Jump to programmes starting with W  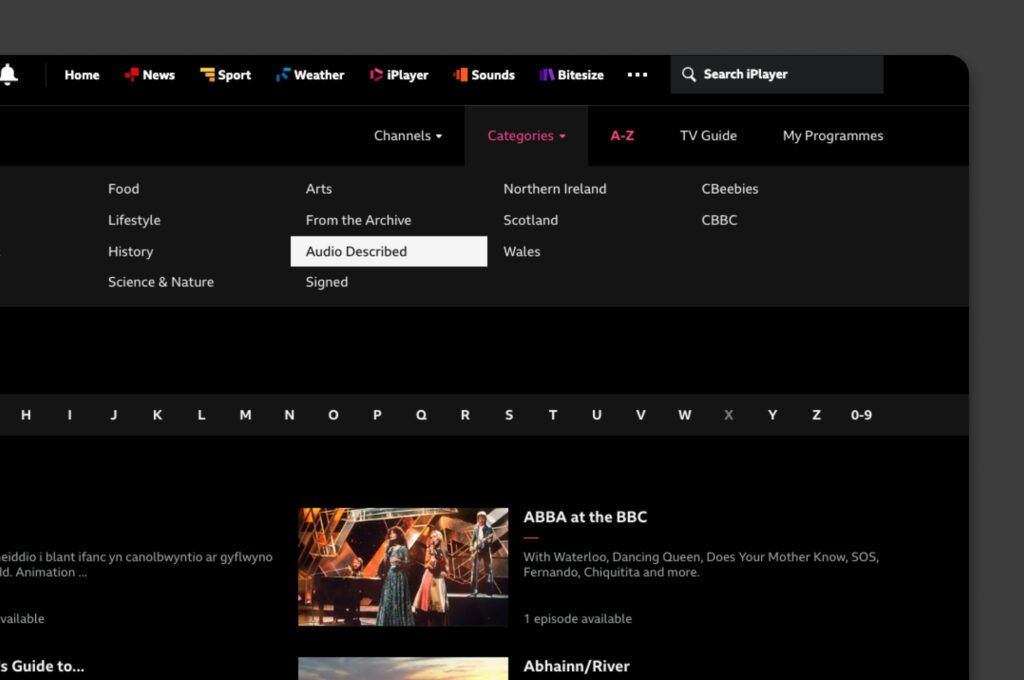click(x=684, y=414)
